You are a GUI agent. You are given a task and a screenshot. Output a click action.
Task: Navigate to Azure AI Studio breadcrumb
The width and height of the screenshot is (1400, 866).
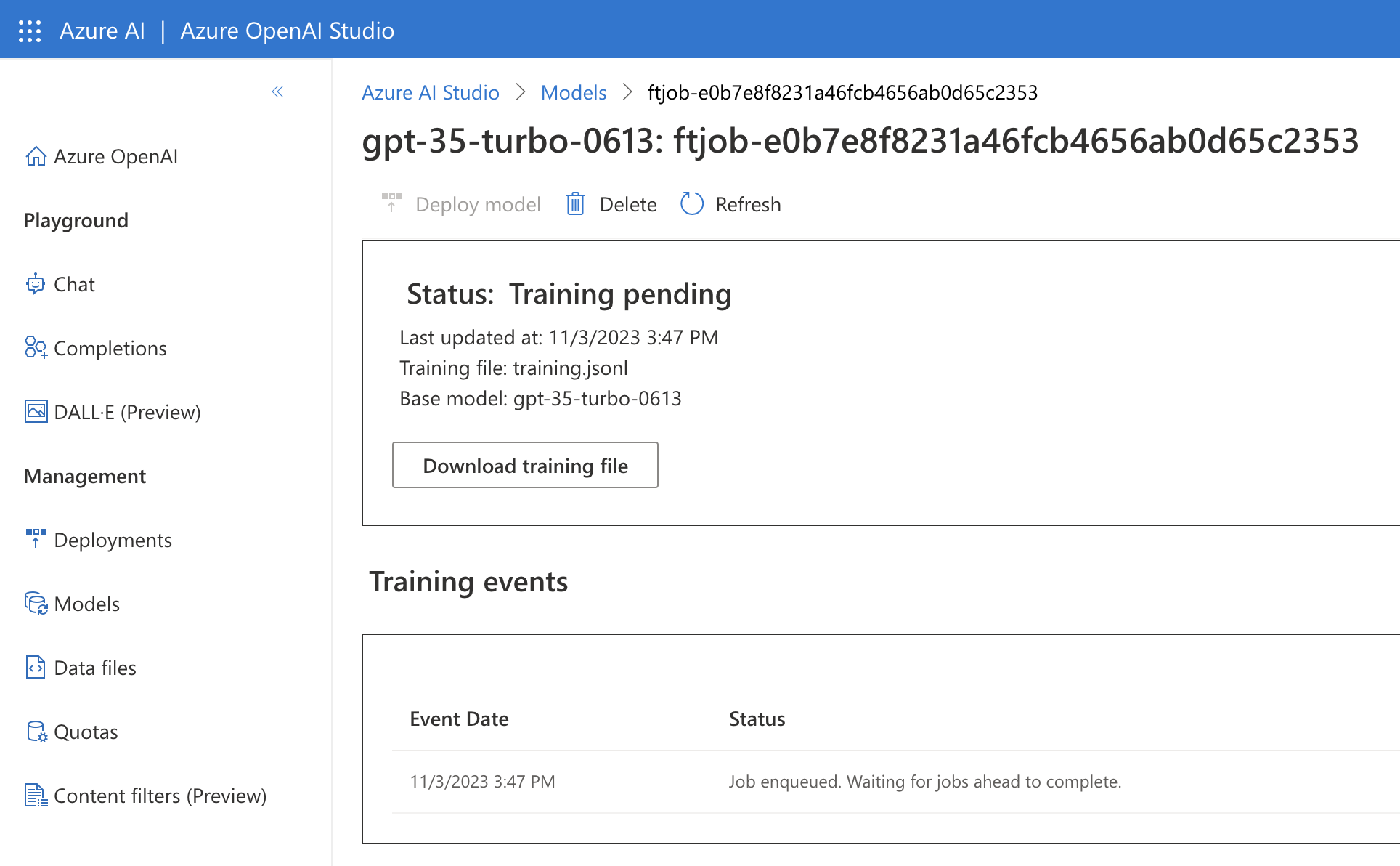pyautogui.click(x=431, y=92)
